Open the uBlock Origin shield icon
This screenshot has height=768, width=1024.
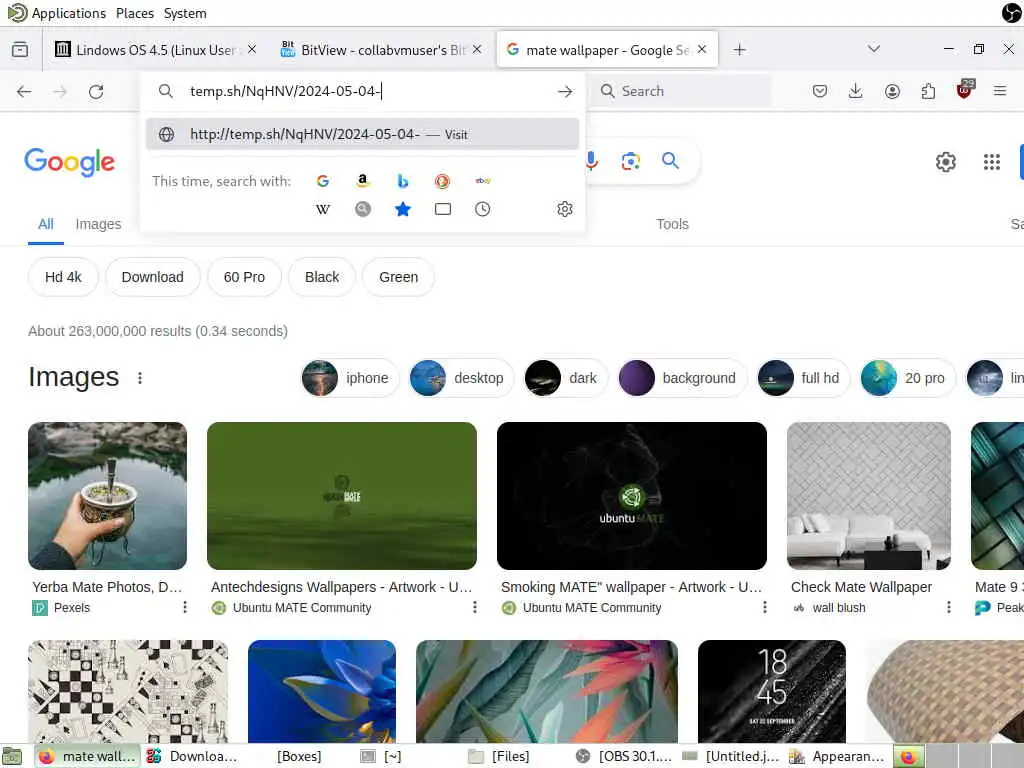tap(965, 90)
